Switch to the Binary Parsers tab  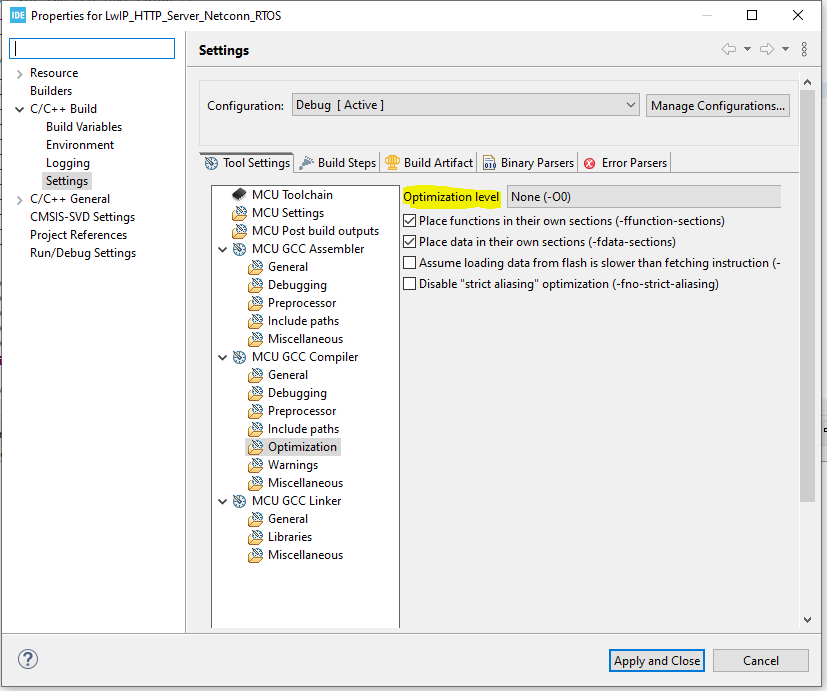click(x=528, y=163)
